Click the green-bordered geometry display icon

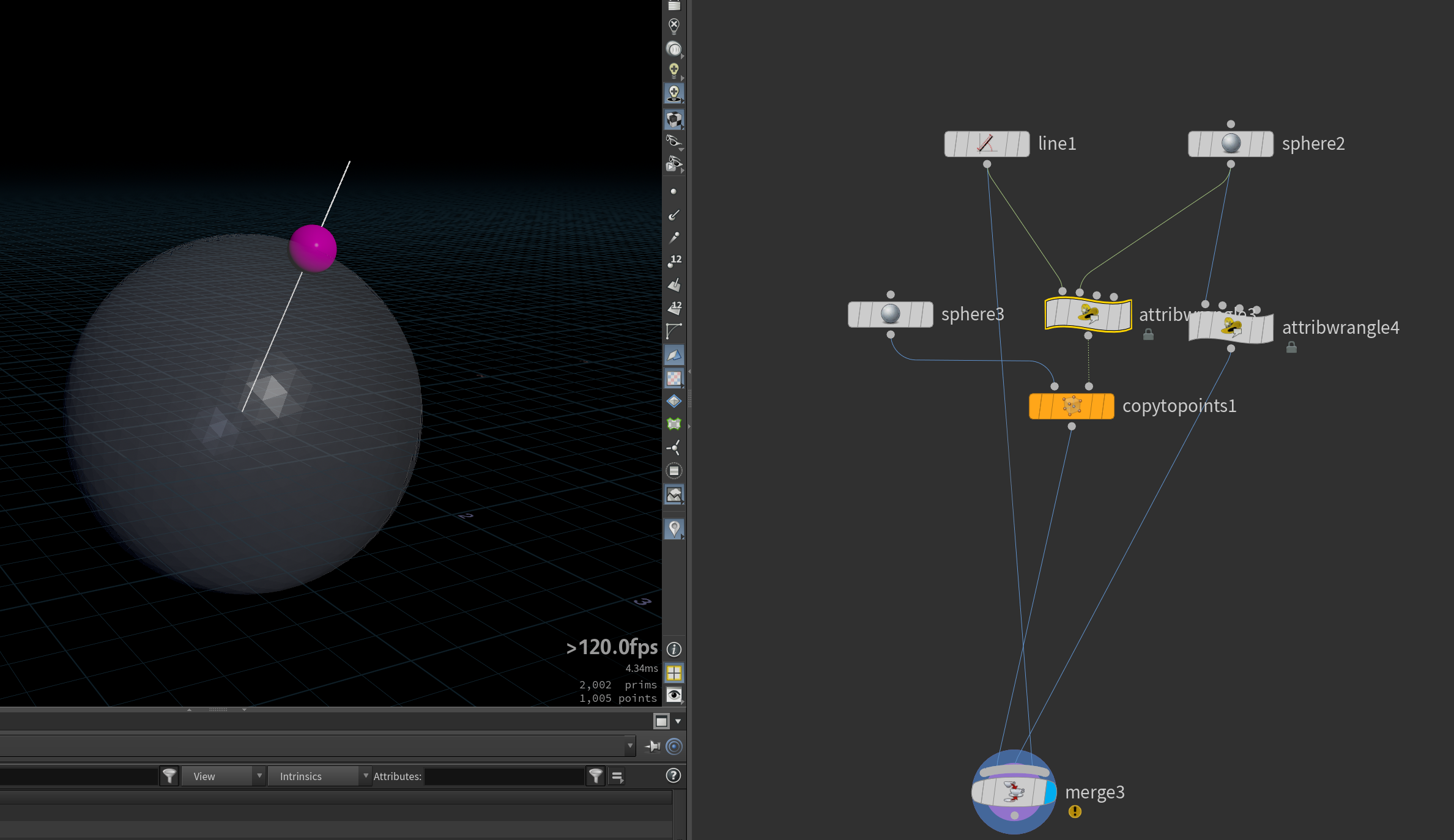pos(673,424)
